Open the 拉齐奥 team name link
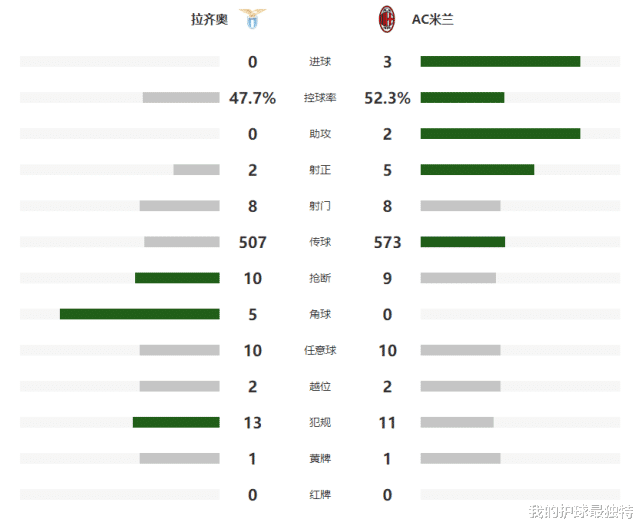This screenshot has height=529, width=641. 211,19
